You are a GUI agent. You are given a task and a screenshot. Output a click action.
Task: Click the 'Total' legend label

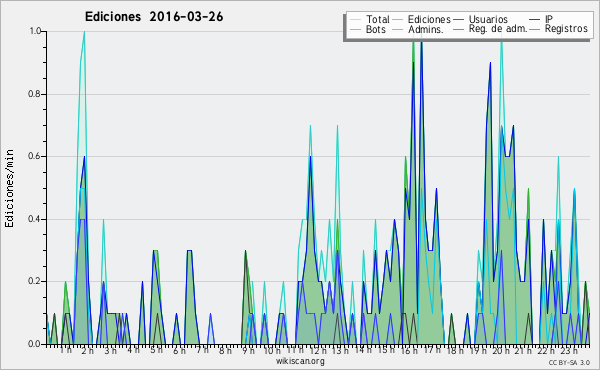(x=377, y=19)
